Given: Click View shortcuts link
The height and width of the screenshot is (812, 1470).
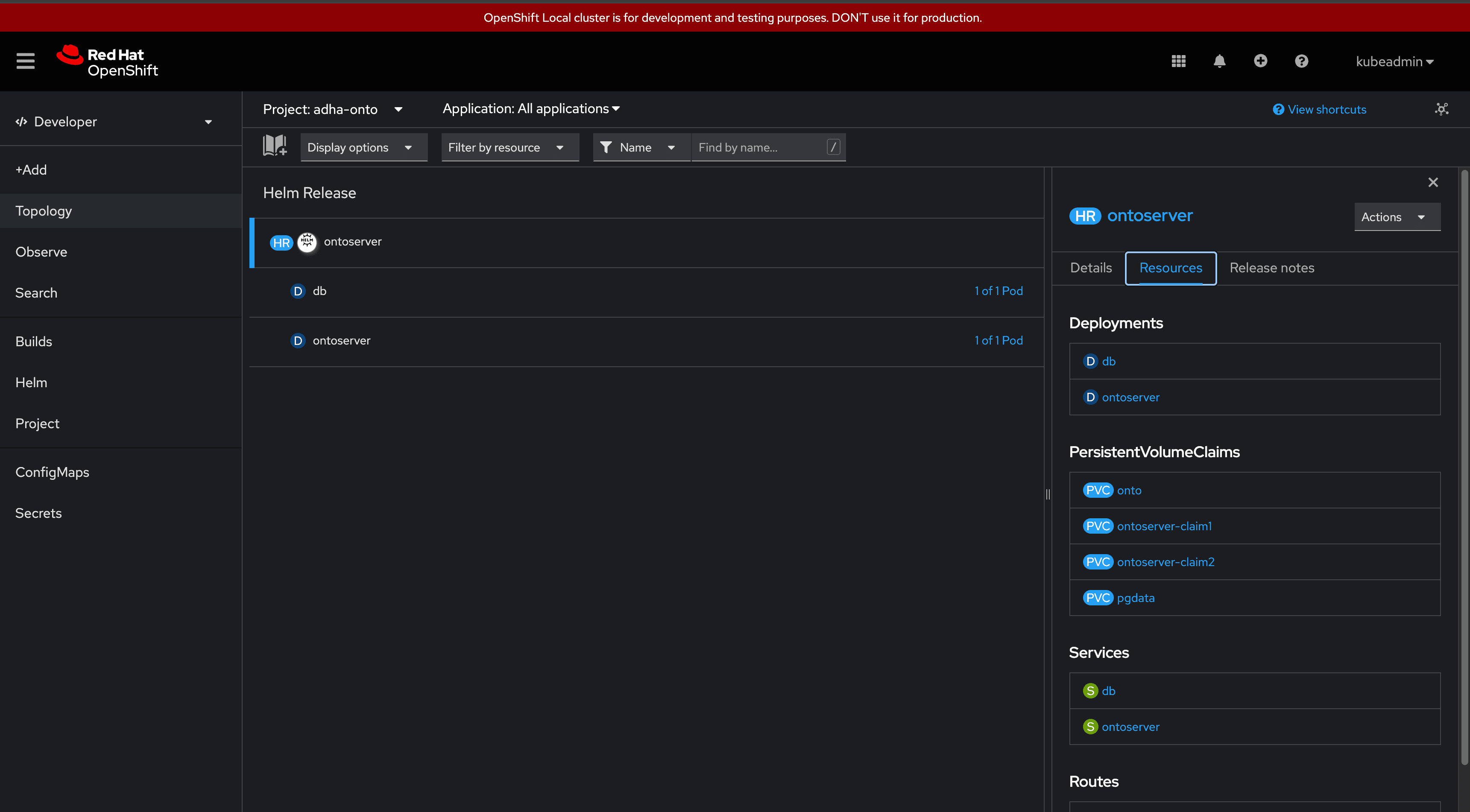Looking at the screenshot, I should [x=1319, y=109].
